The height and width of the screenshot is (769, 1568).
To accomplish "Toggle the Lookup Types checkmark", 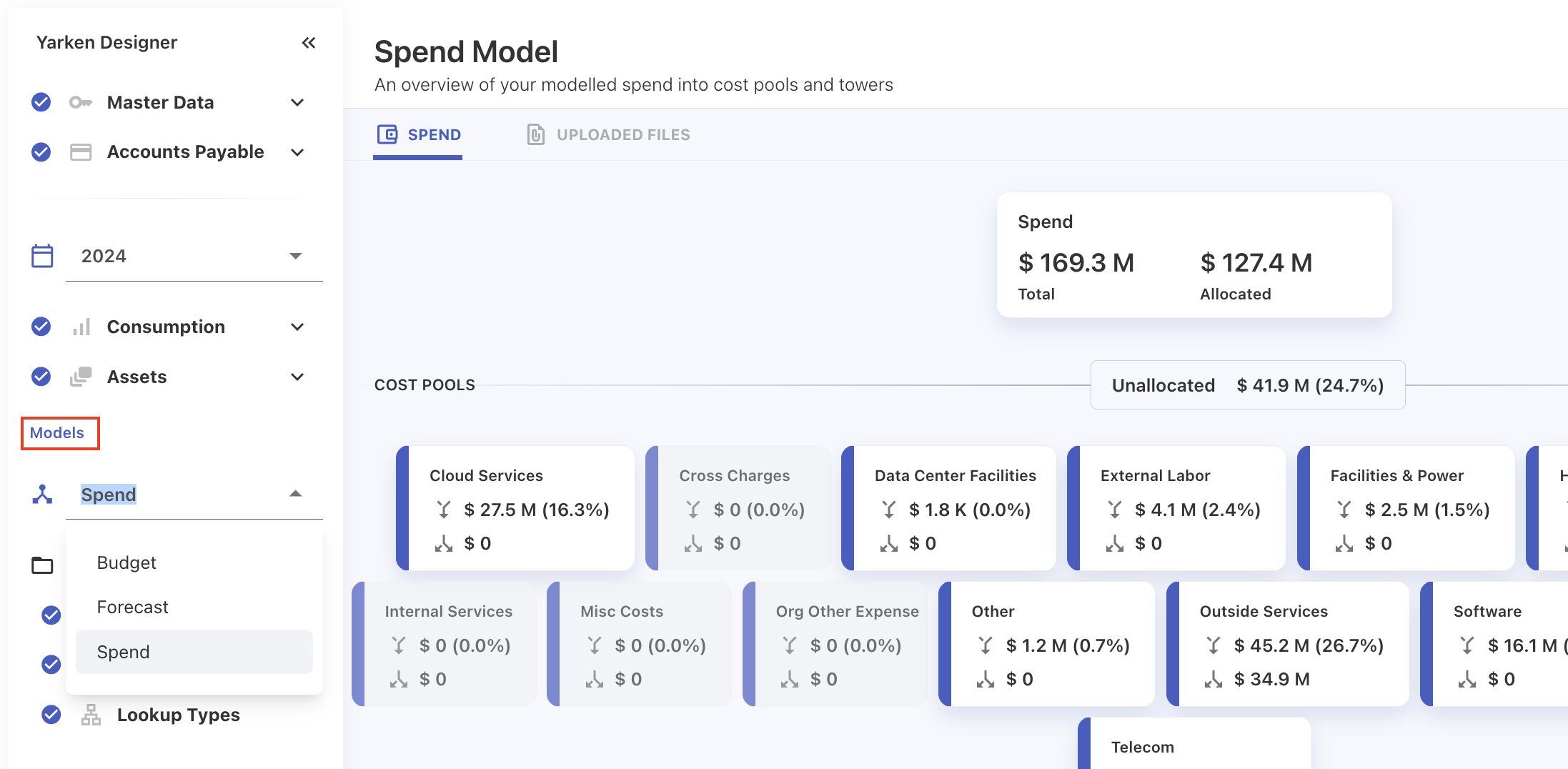I will pyautogui.click(x=51, y=715).
